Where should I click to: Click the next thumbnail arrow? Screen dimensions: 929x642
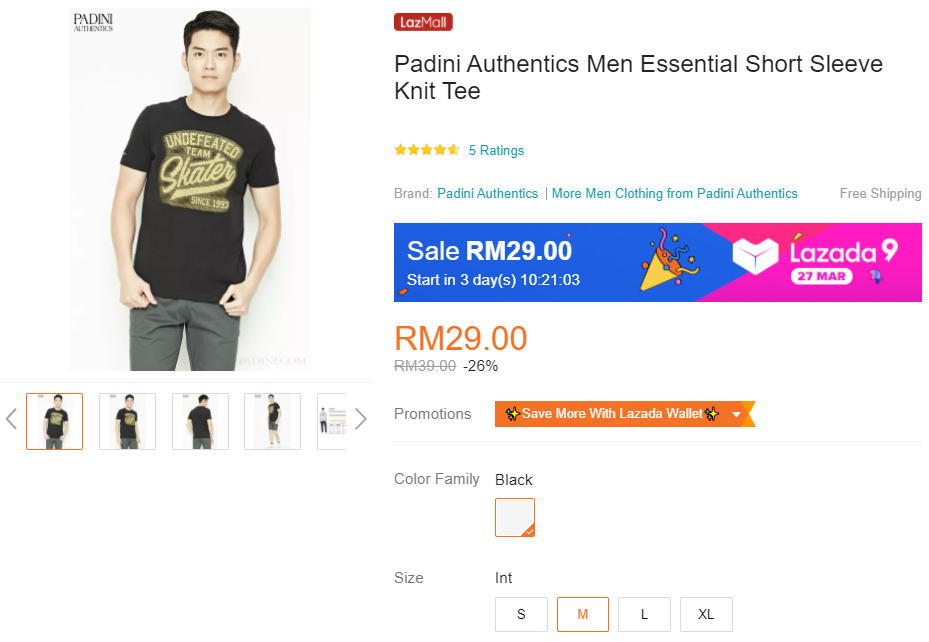coord(360,419)
